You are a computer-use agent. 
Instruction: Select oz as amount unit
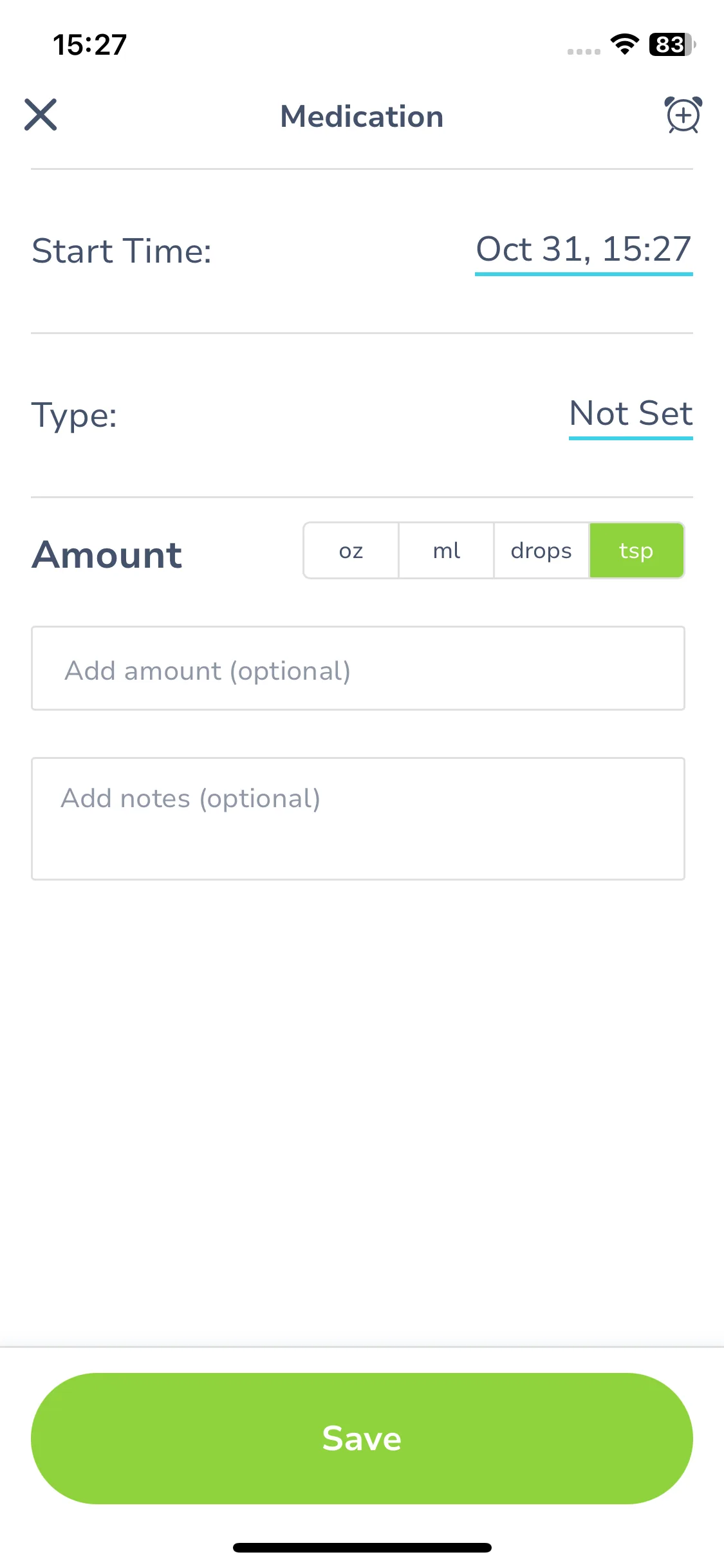pos(351,550)
